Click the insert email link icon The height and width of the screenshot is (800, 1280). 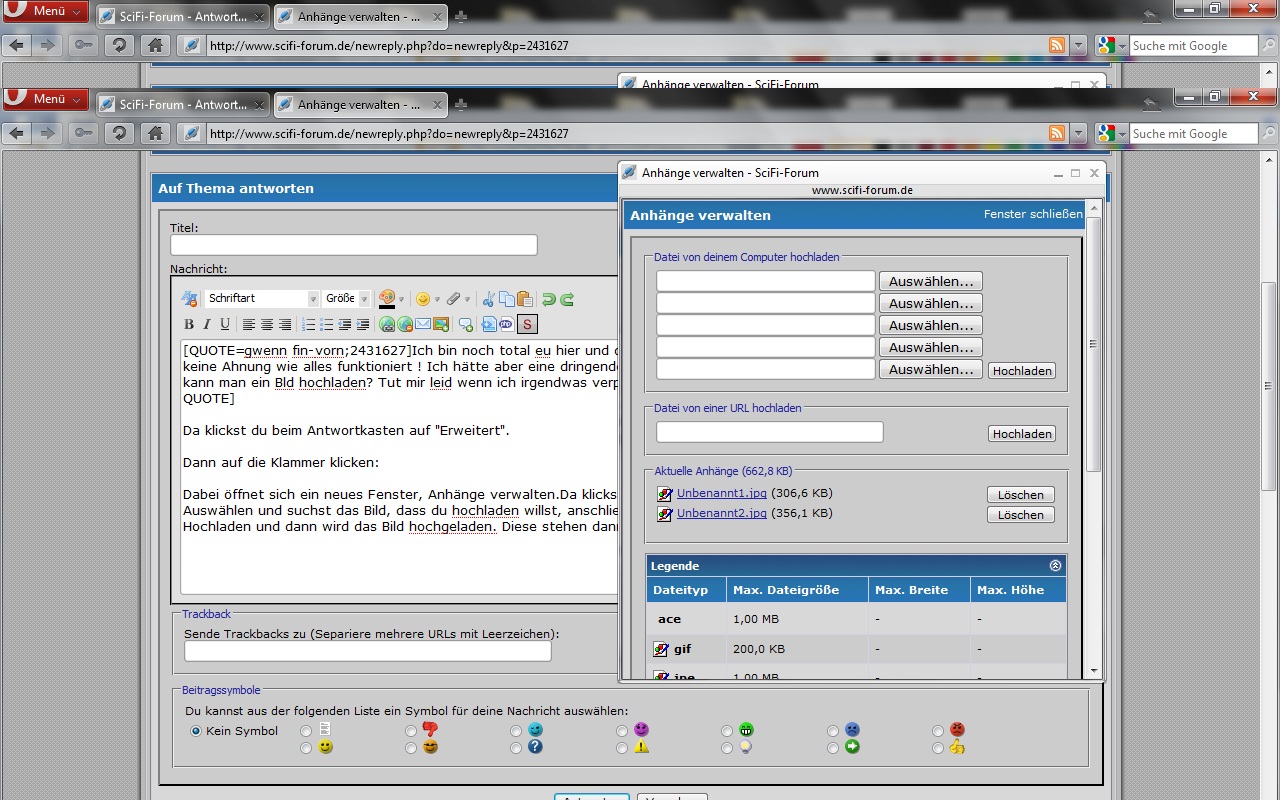click(x=423, y=324)
